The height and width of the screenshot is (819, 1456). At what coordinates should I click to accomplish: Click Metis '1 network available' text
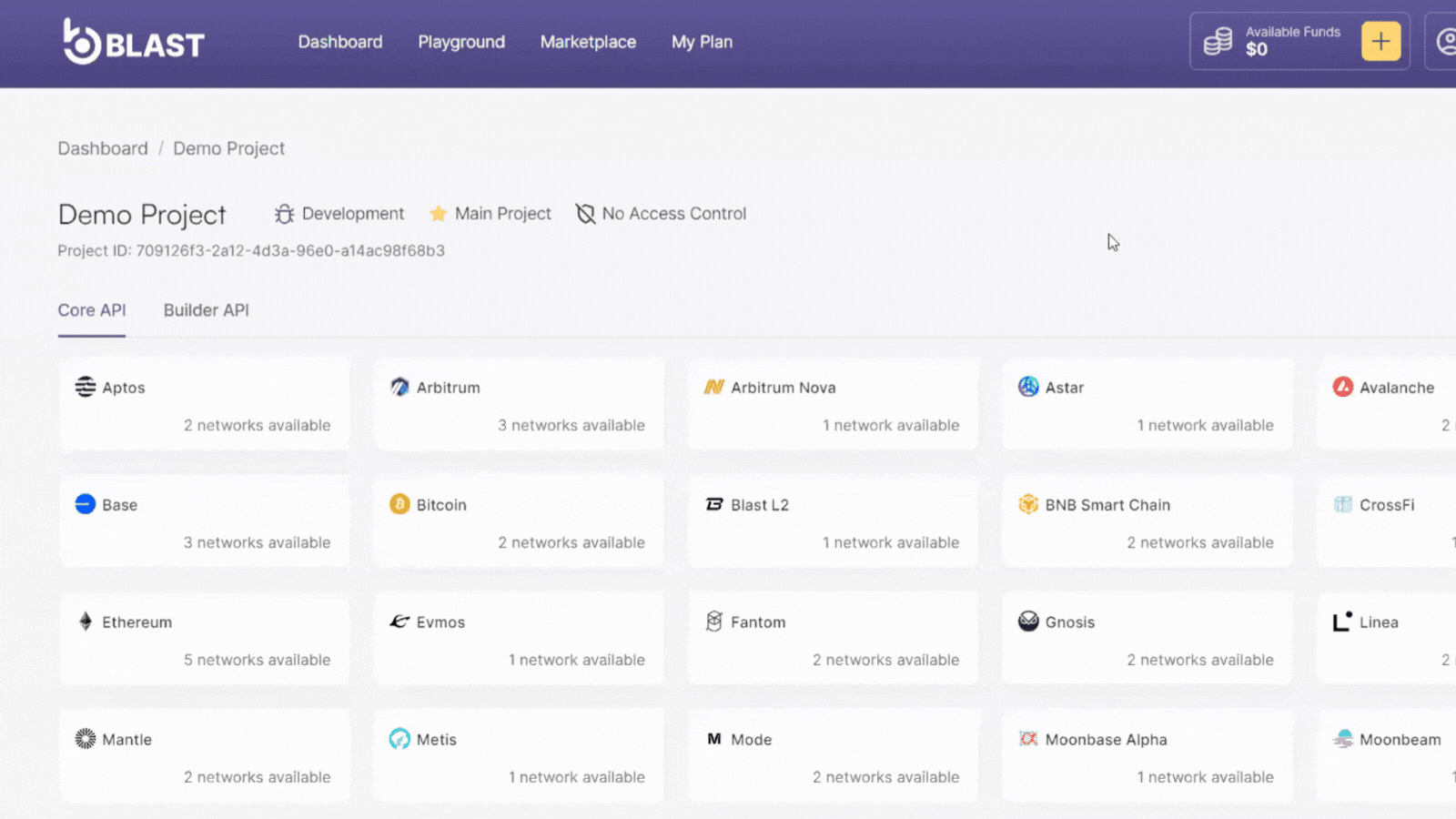tap(577, 777)
